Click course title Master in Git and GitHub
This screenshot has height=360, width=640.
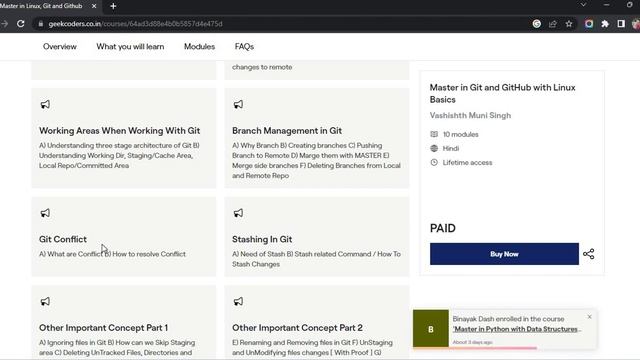point(502,93)
